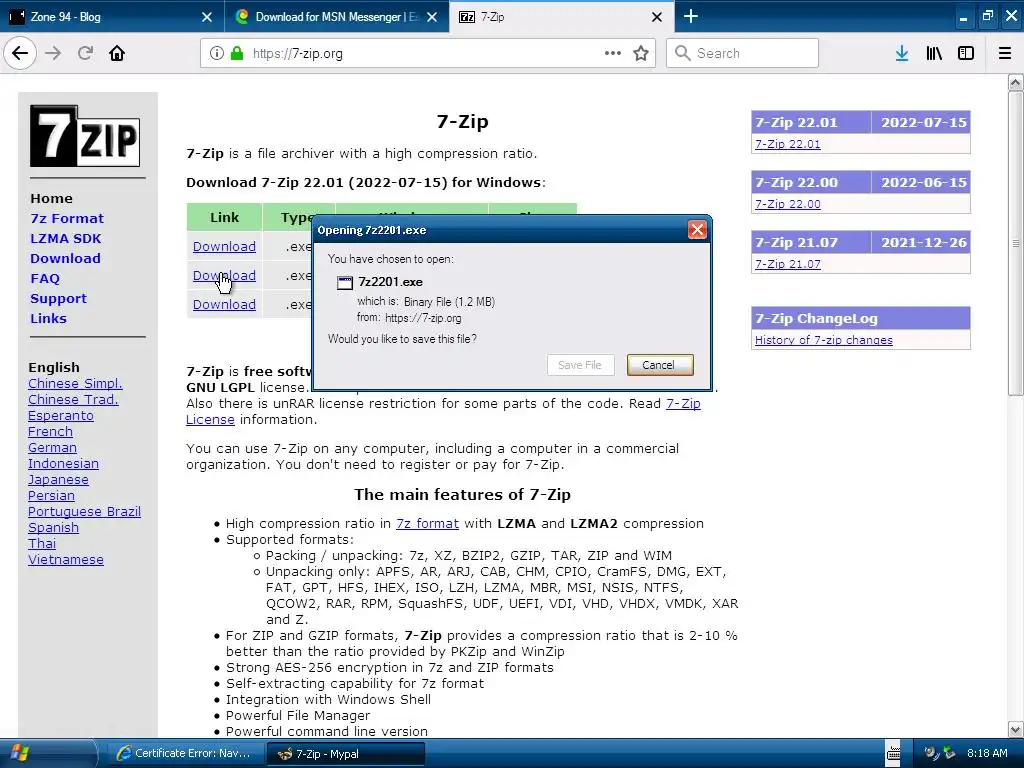
Task: Click the third Download link in the table
Action: click(x=224, y=304)
